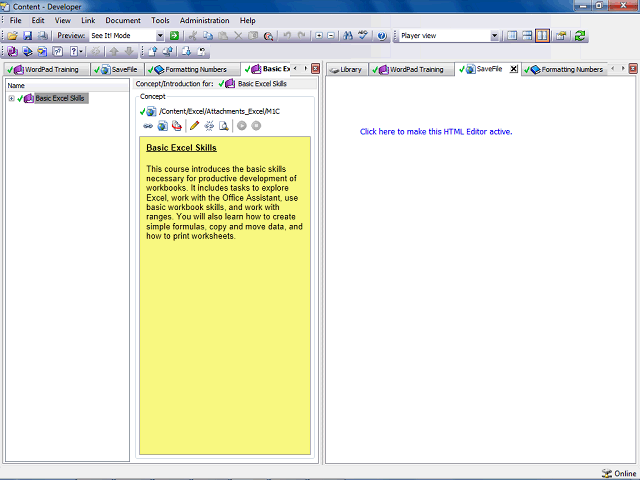Click the Concept stop sound button

click(x=256, y=126)
